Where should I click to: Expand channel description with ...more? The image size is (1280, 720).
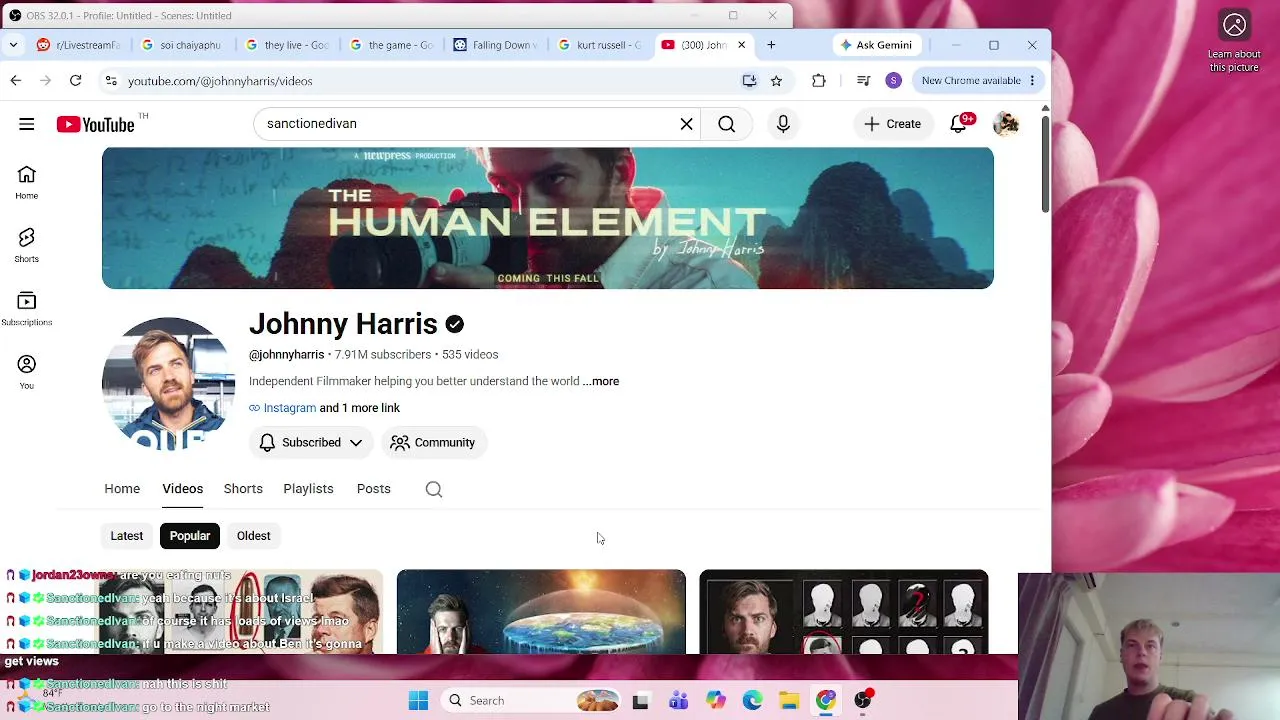pos(601,381)
